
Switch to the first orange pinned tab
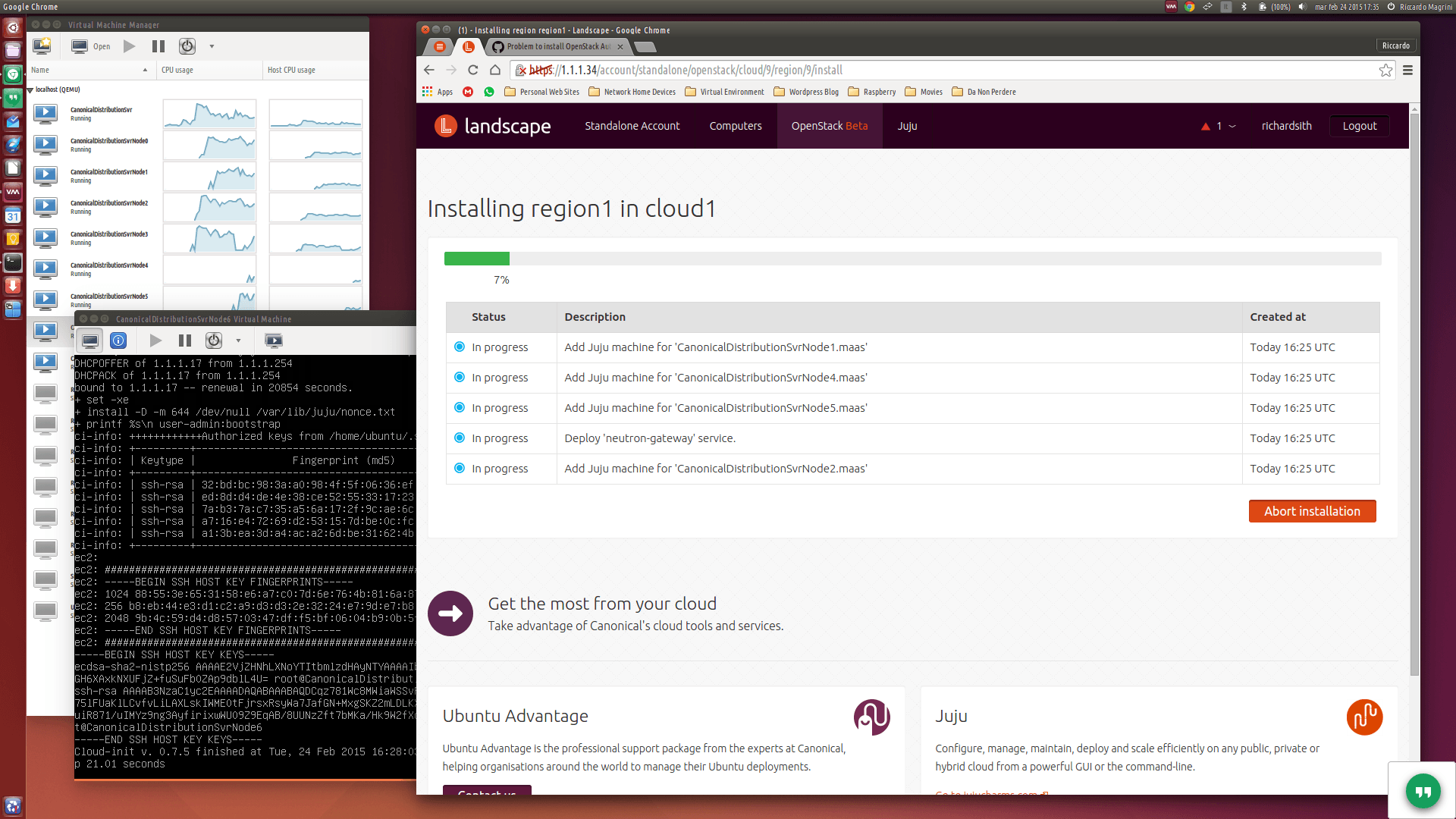[x=439, y=46]
